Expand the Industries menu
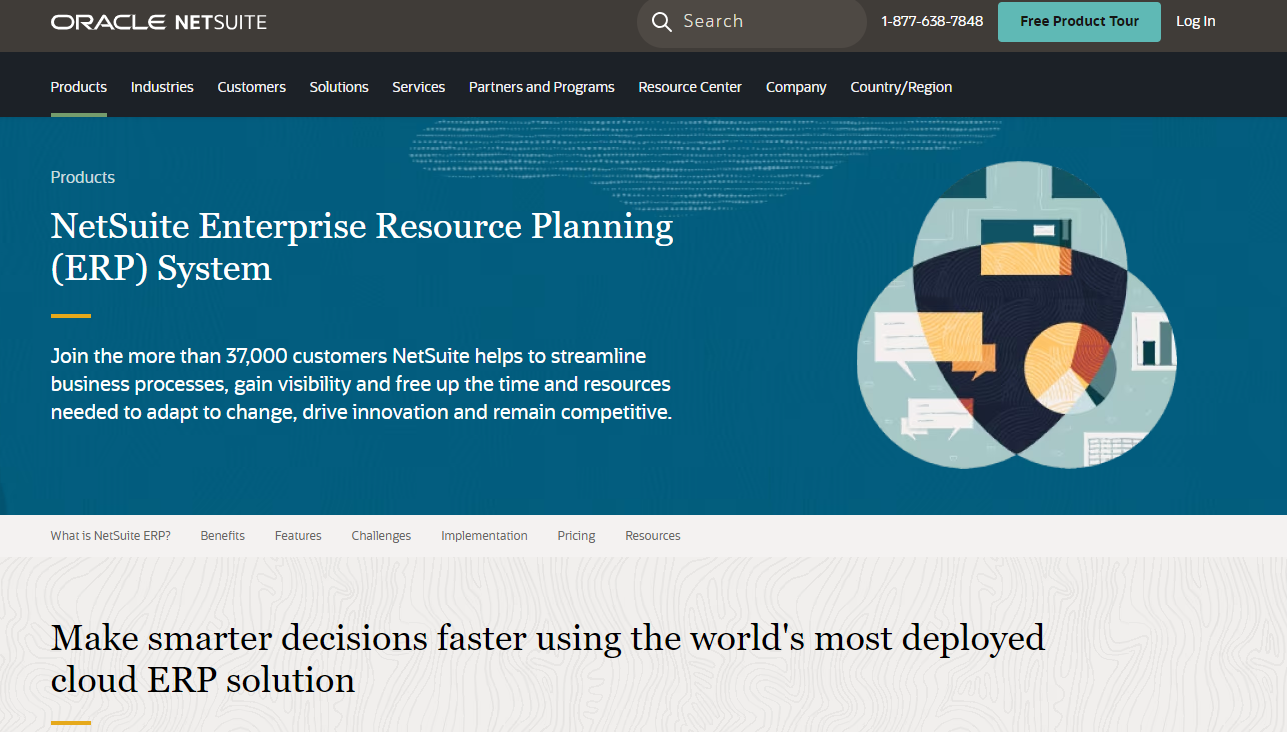Viewport: 1287px width, 732px height. click(162, 87)
